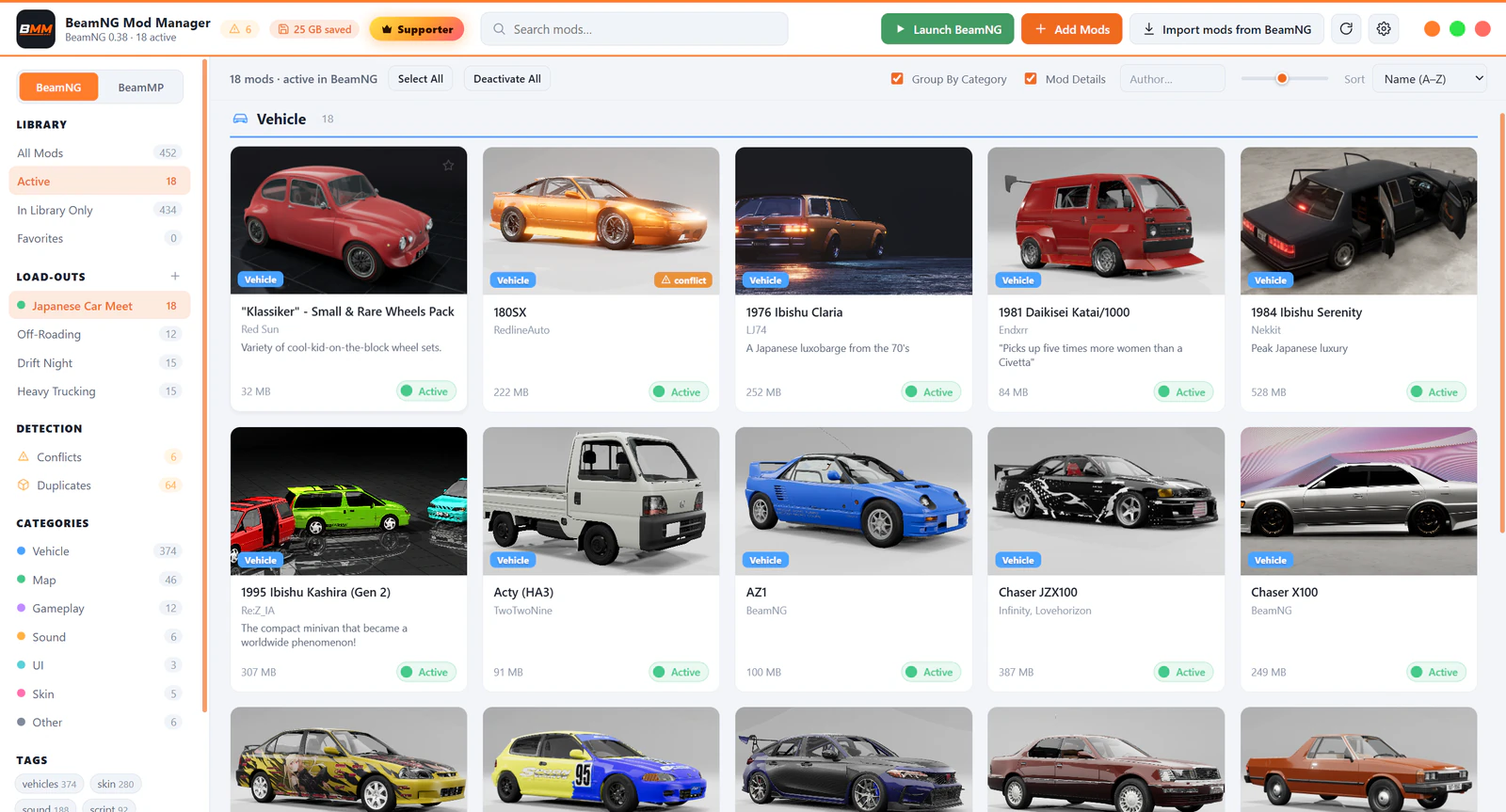Click the Vehicle tag on 1976 Ibishu Claria thumbnail
Image resolution: width=1506 pixels, height=812 pixels.
[x=765, y=280]
